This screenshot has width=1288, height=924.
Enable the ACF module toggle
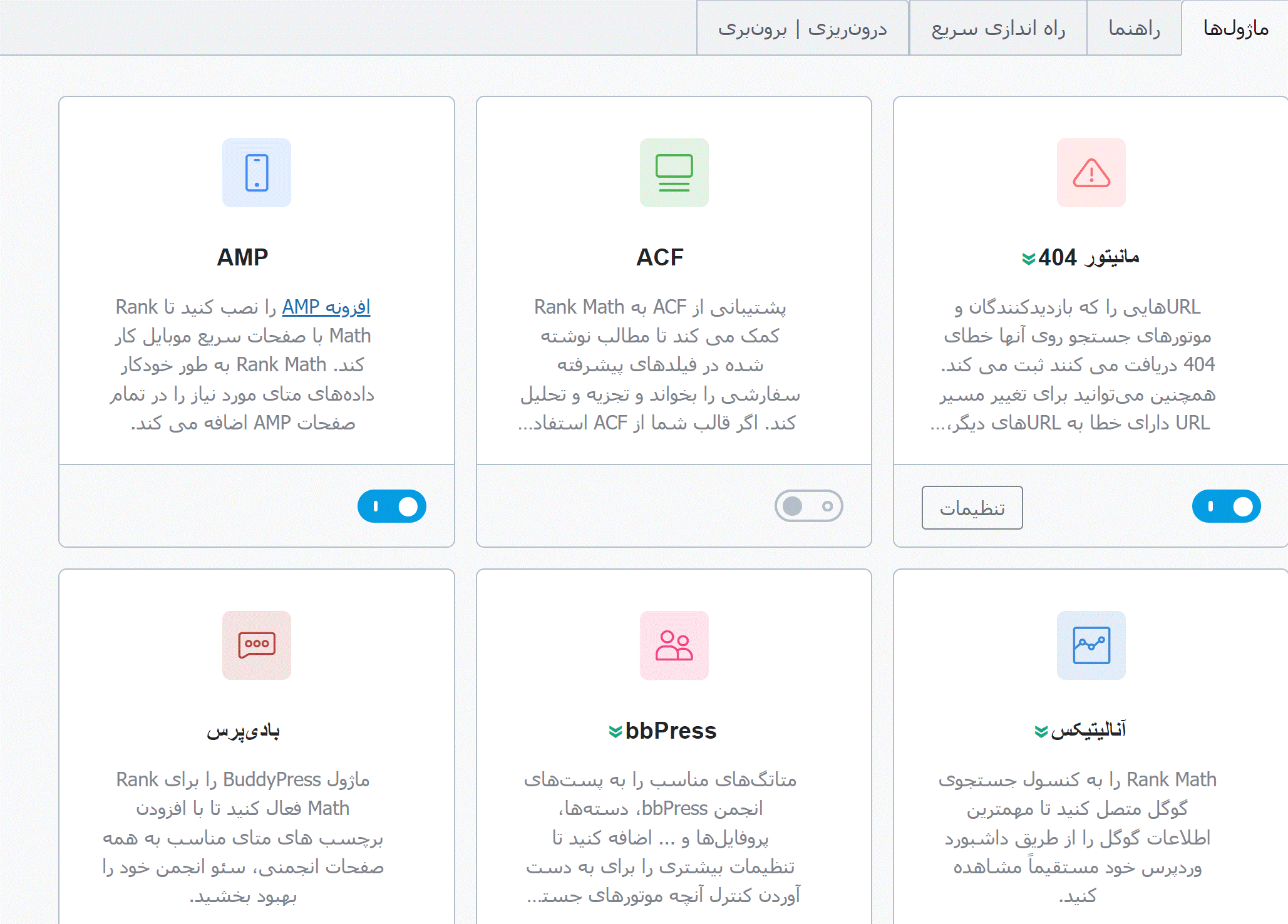(x=808, y=506)
